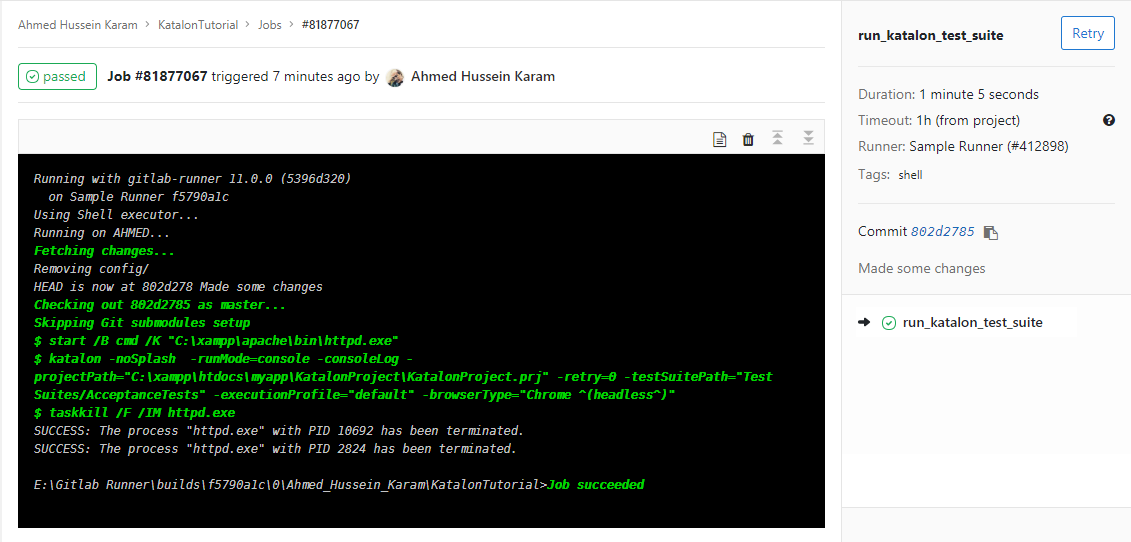
Task: Click the green passed check icon beside job list entry
Action: point(889,323)
